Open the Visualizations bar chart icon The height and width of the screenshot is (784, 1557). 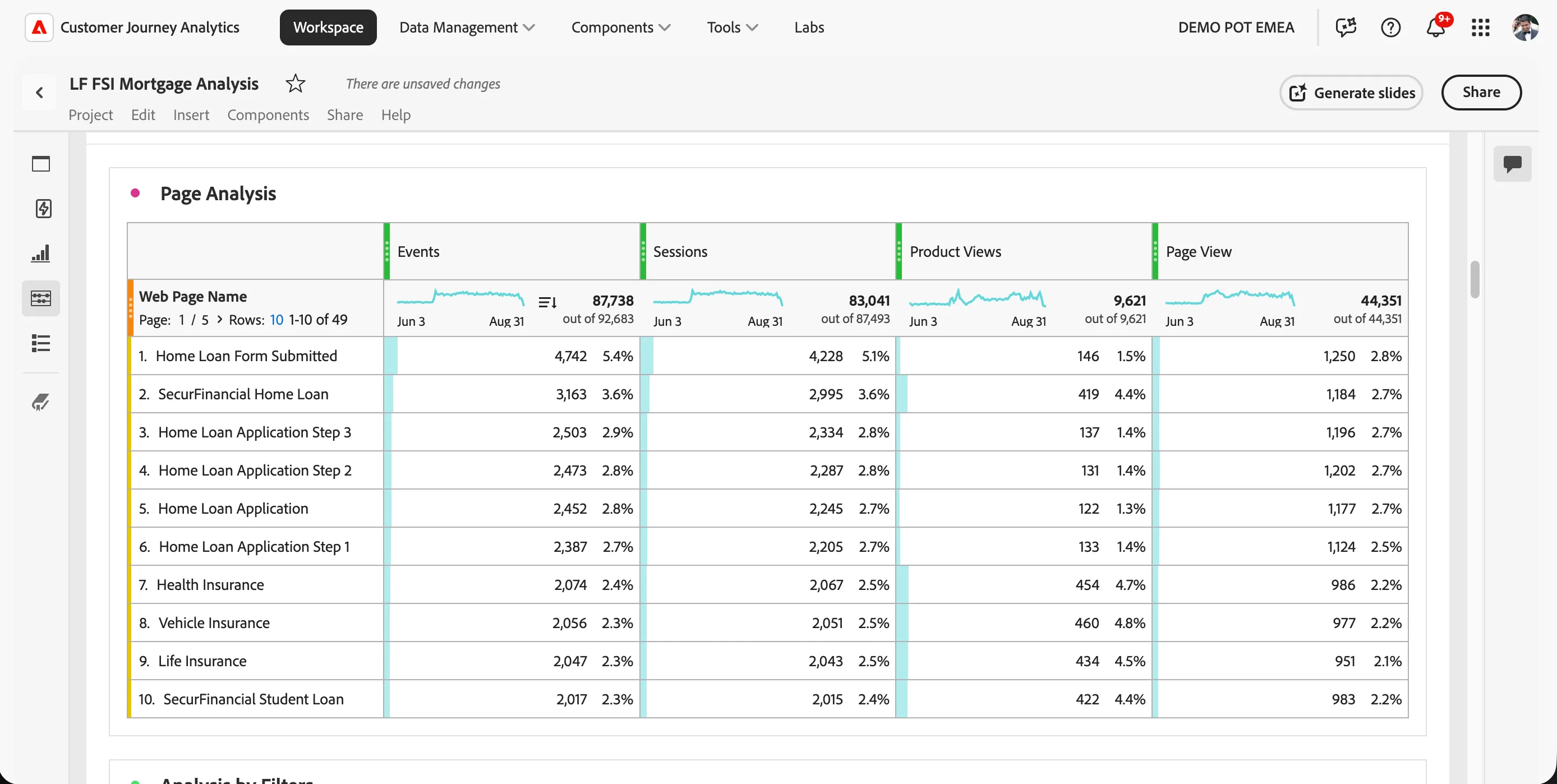[41, 253]
